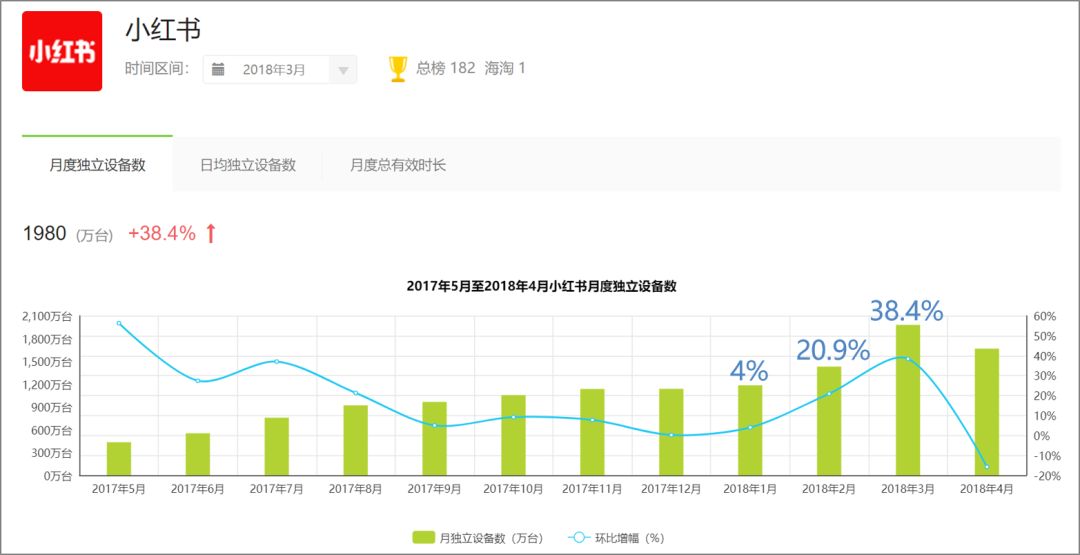Click the 小红书 app title text
Screen dimensions: 1080x555
point(163,30)
